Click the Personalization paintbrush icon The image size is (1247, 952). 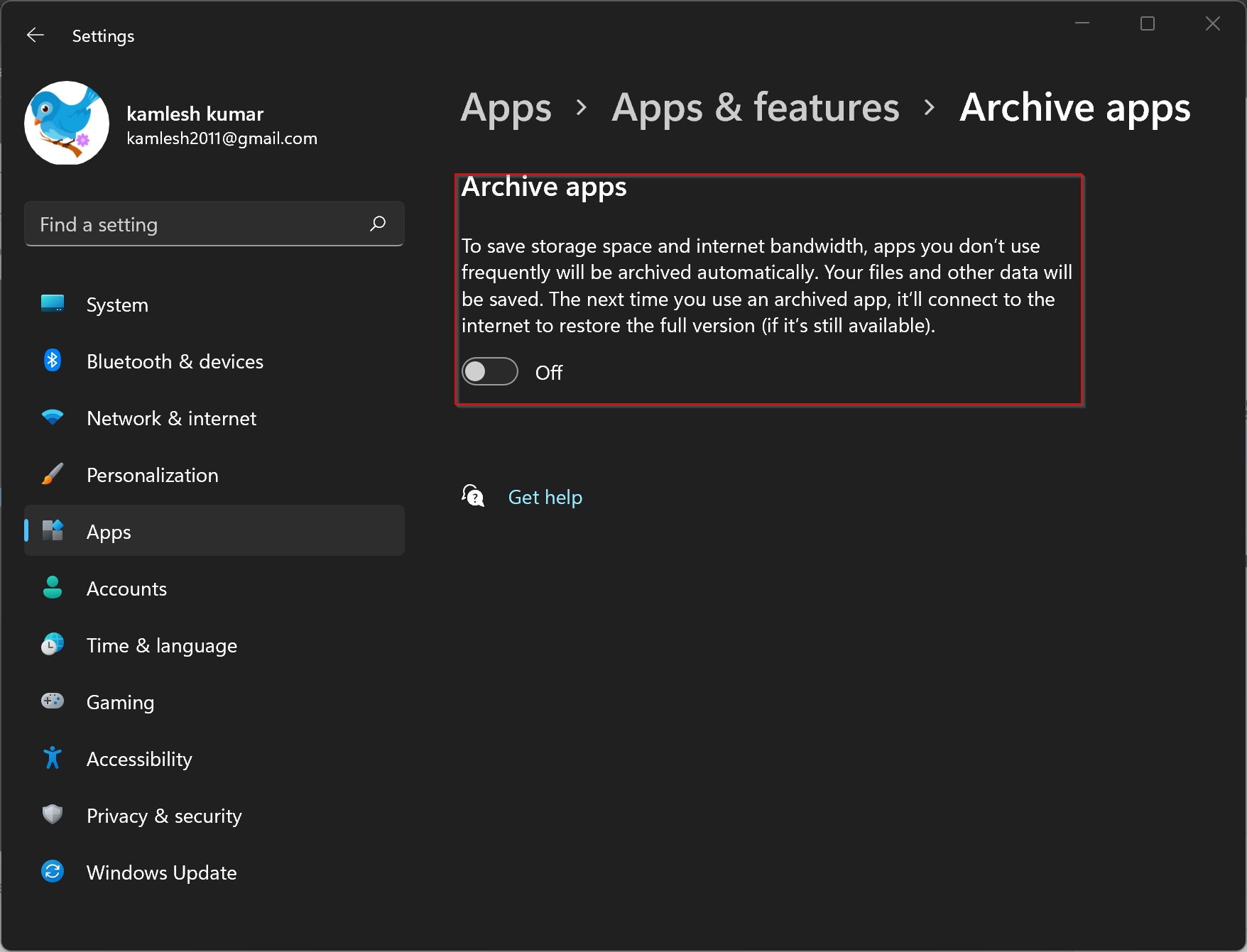point(53,474)
